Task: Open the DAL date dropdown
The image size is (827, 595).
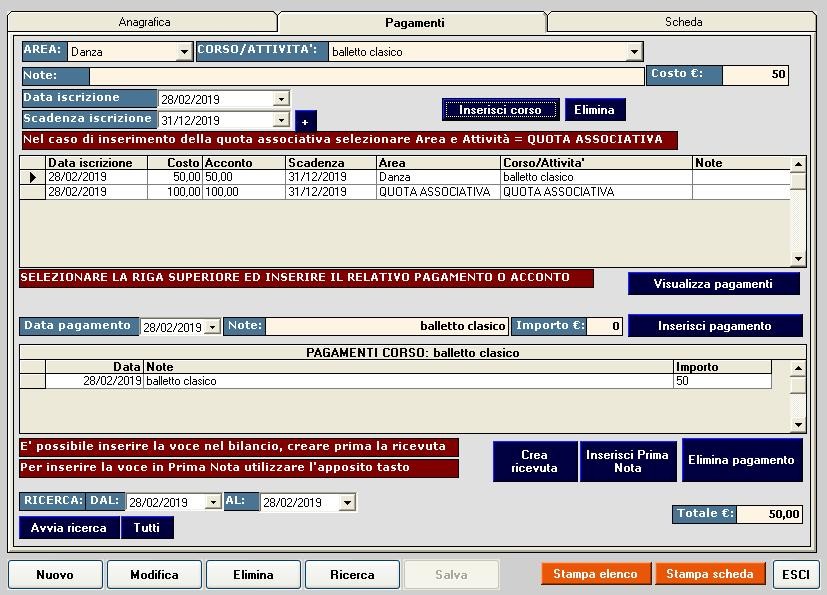Action: pyautogui.click(x=213, y=502)
